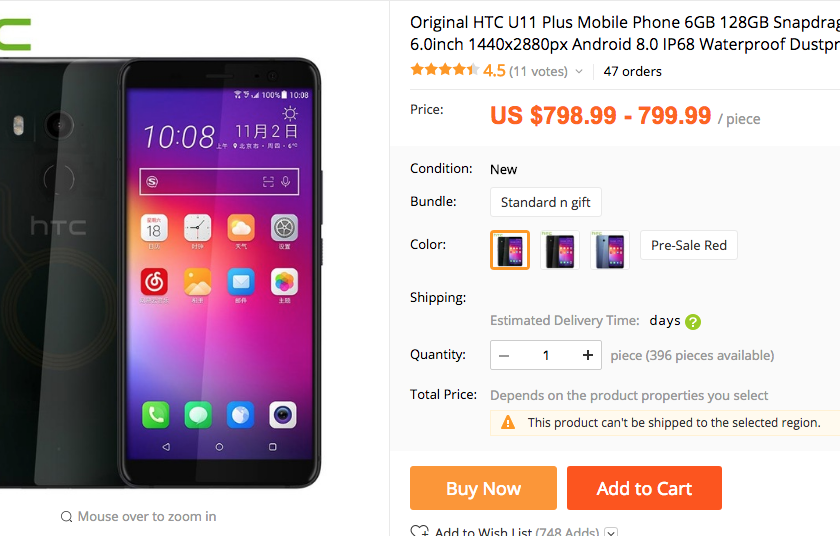Click the quantity input field
Screen dimensions: 840x536
tap(546, 355)
